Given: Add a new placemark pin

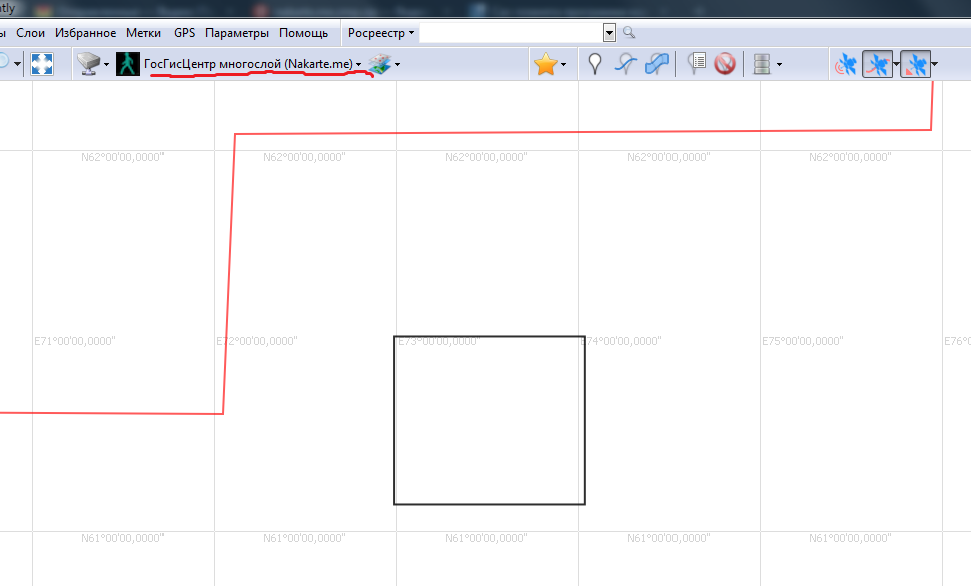Looking at the screenshot, I should 595,64.
